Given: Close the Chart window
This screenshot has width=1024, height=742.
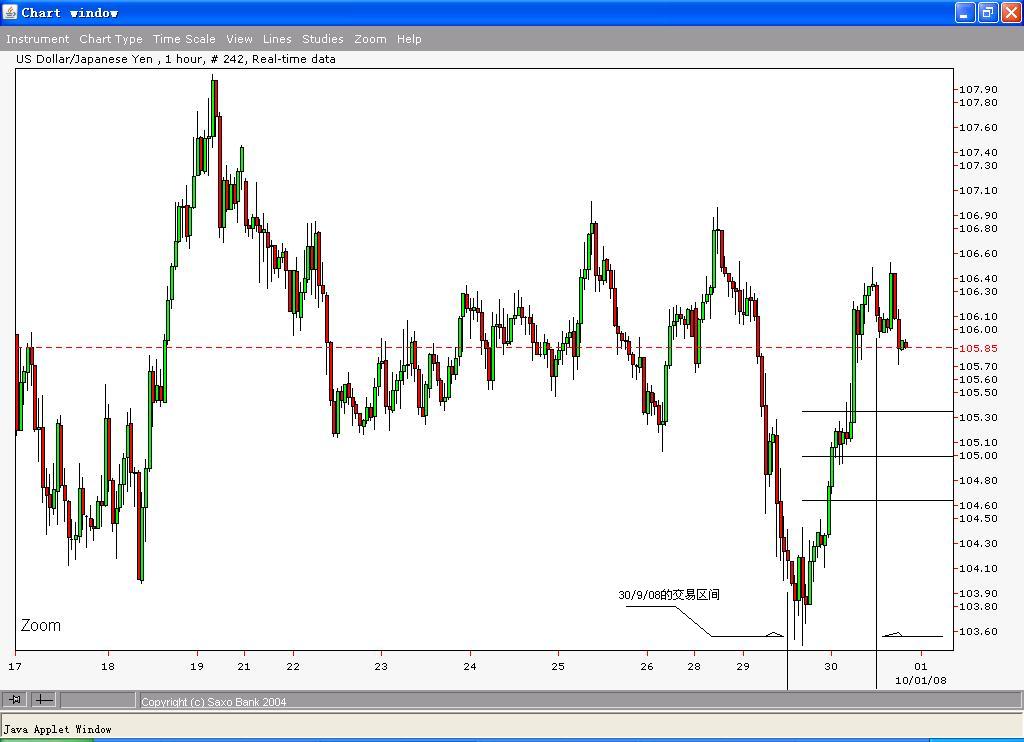Looking at the screenshot, I should (x=1011, y=12).
